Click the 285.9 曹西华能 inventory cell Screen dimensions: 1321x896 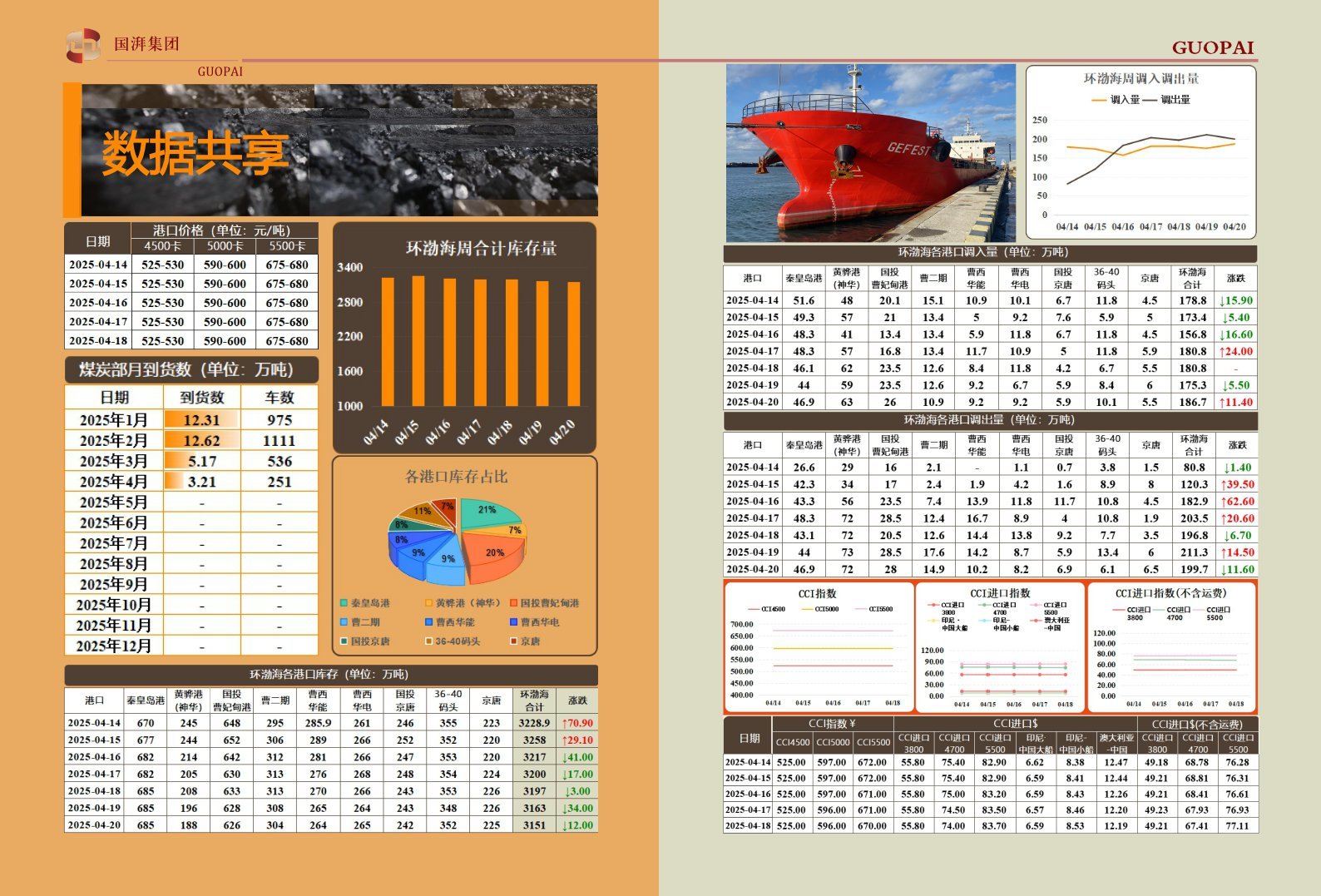point(318,723)
